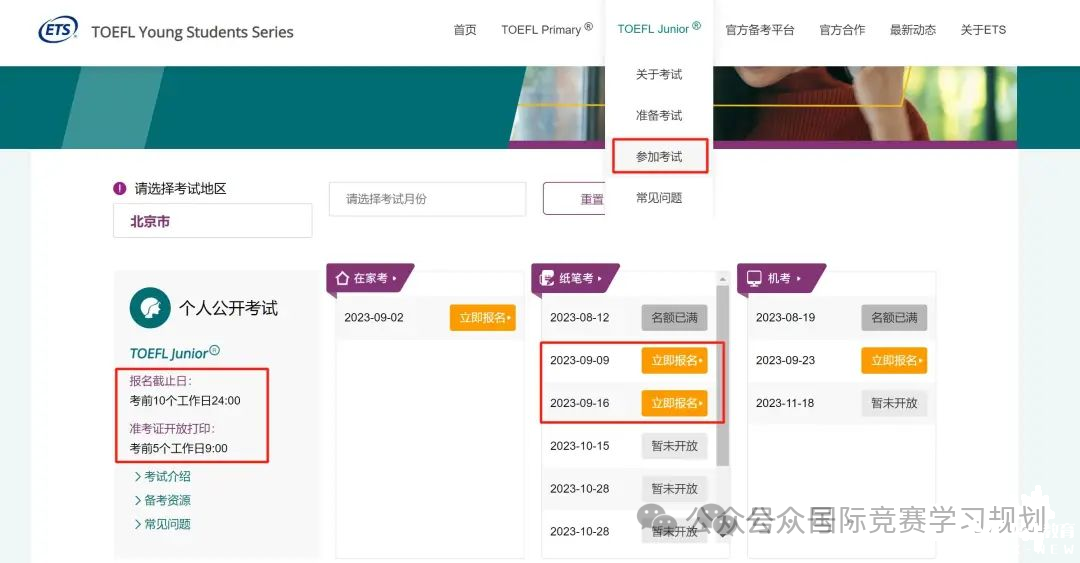
Task: Click the TOEFL Young Students Series title
Action: [192, 32]
